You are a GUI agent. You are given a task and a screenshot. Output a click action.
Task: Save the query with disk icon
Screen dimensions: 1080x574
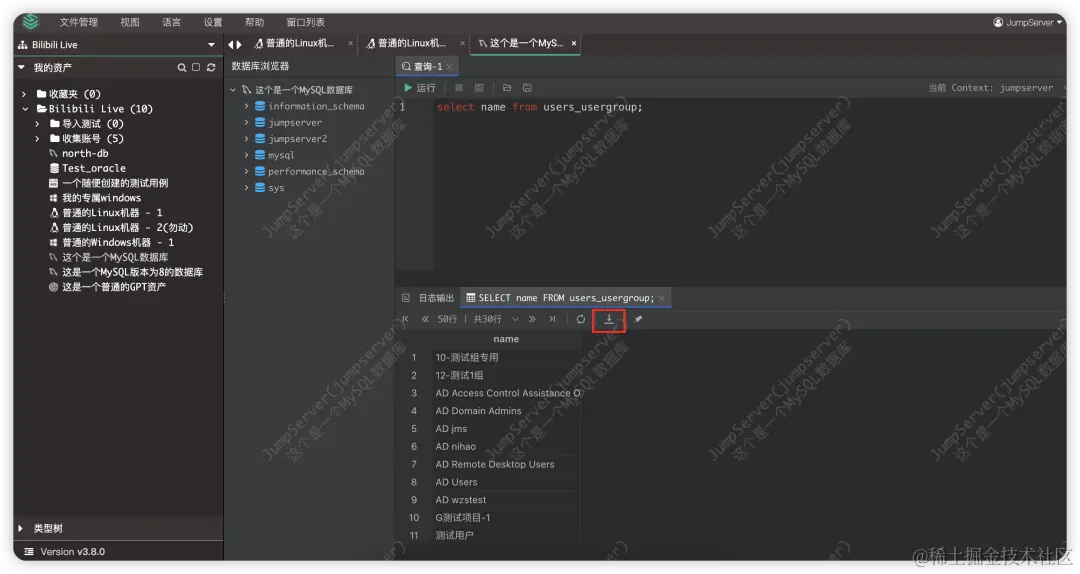point(527,88)
